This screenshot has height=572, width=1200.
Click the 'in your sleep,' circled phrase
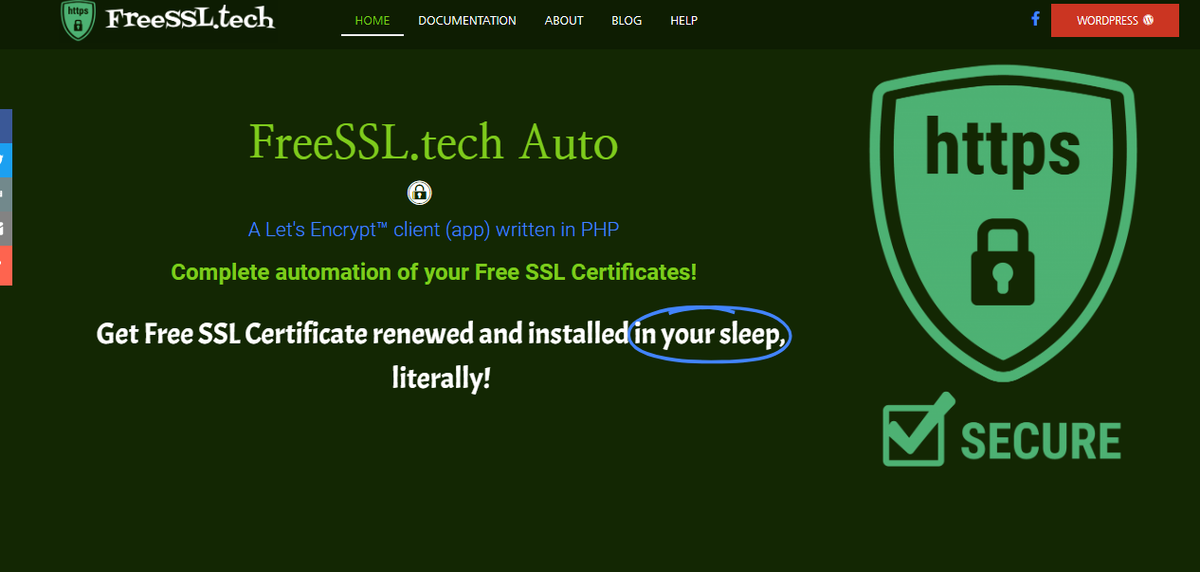710,334
